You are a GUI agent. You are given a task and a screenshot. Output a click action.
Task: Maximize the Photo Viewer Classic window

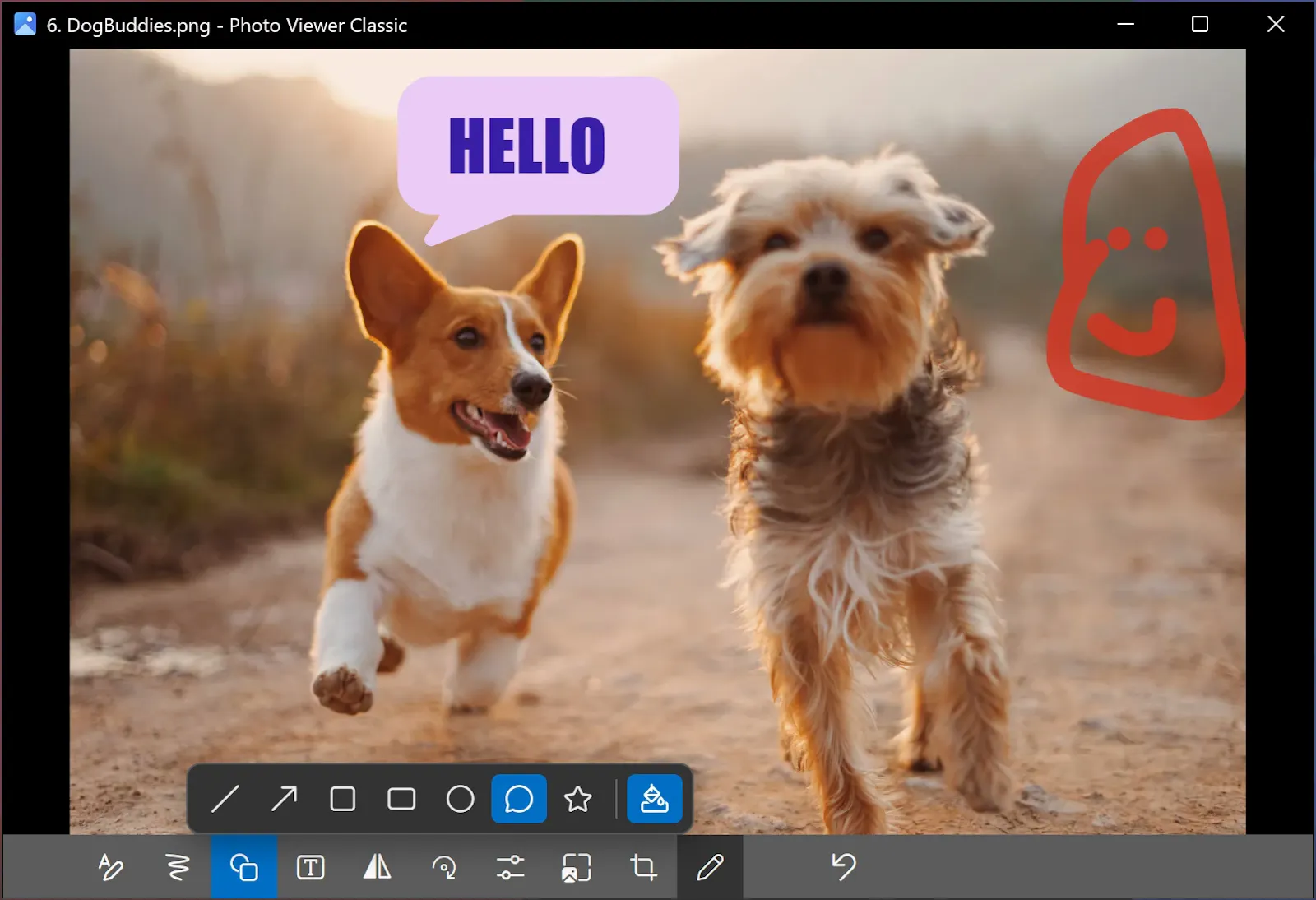[1200, 25]
